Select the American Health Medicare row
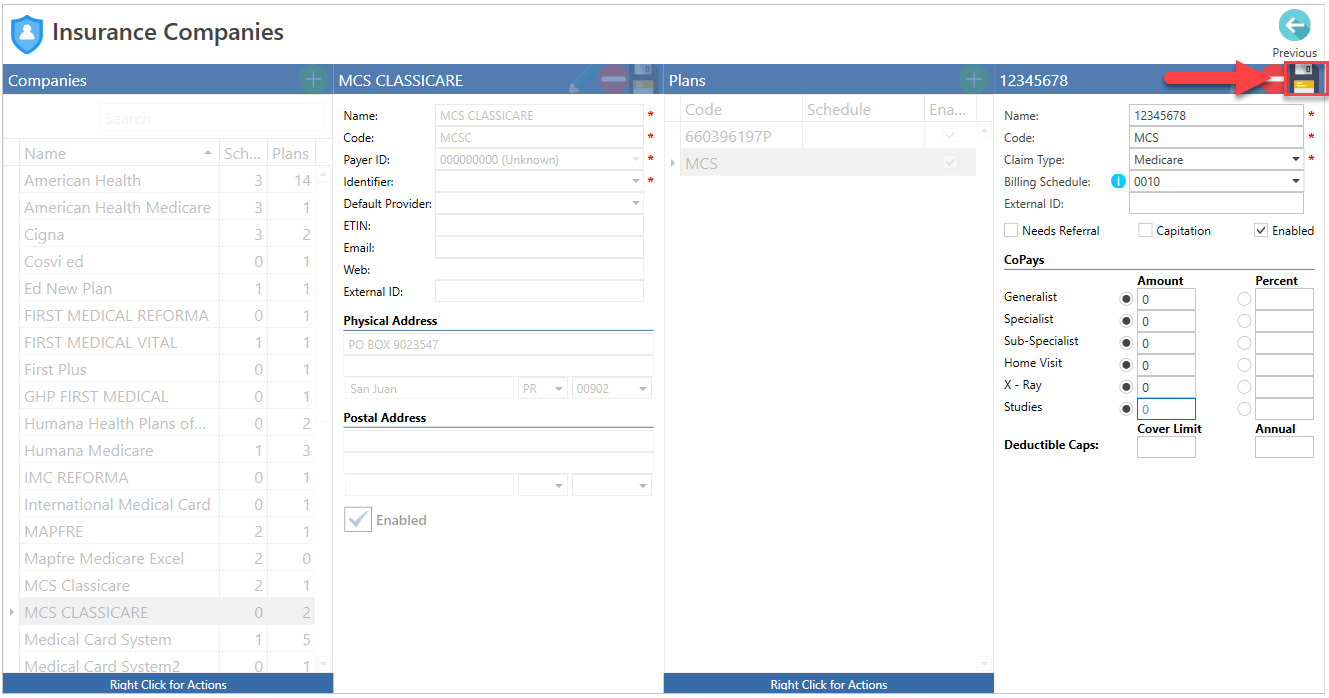This screenshot has width=1329, height=698. [167, 208]
